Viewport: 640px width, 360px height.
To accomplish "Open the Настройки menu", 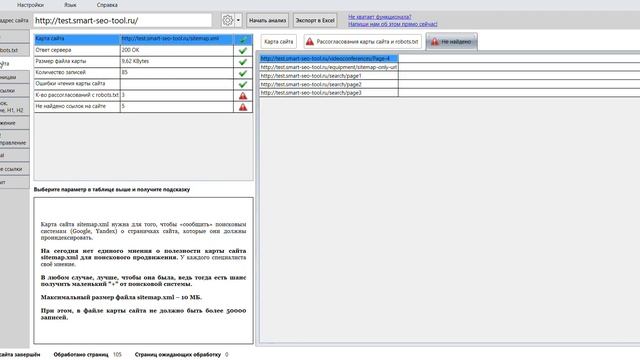I will [x=30, y=5].
